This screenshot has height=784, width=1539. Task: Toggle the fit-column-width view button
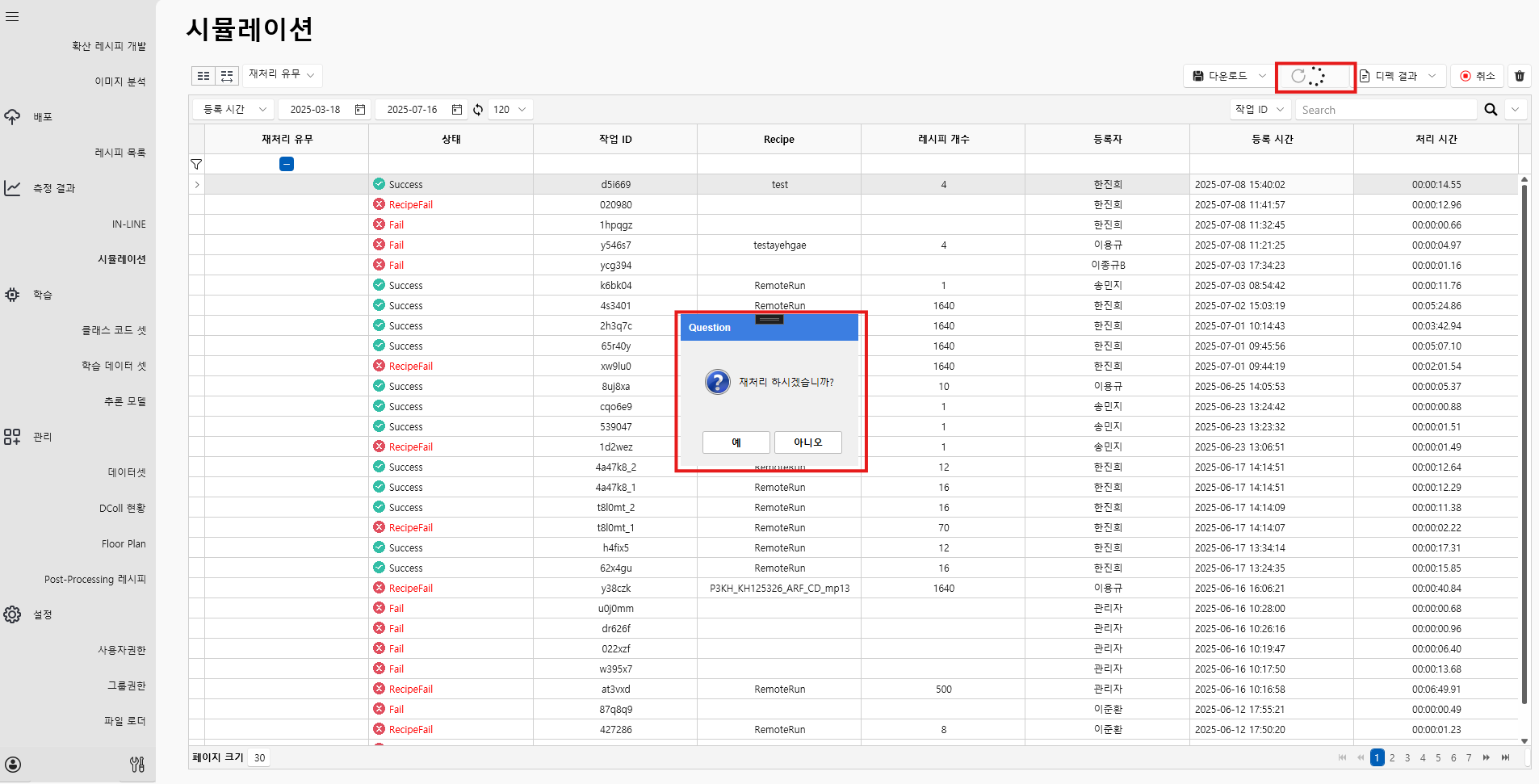[227, 76]
